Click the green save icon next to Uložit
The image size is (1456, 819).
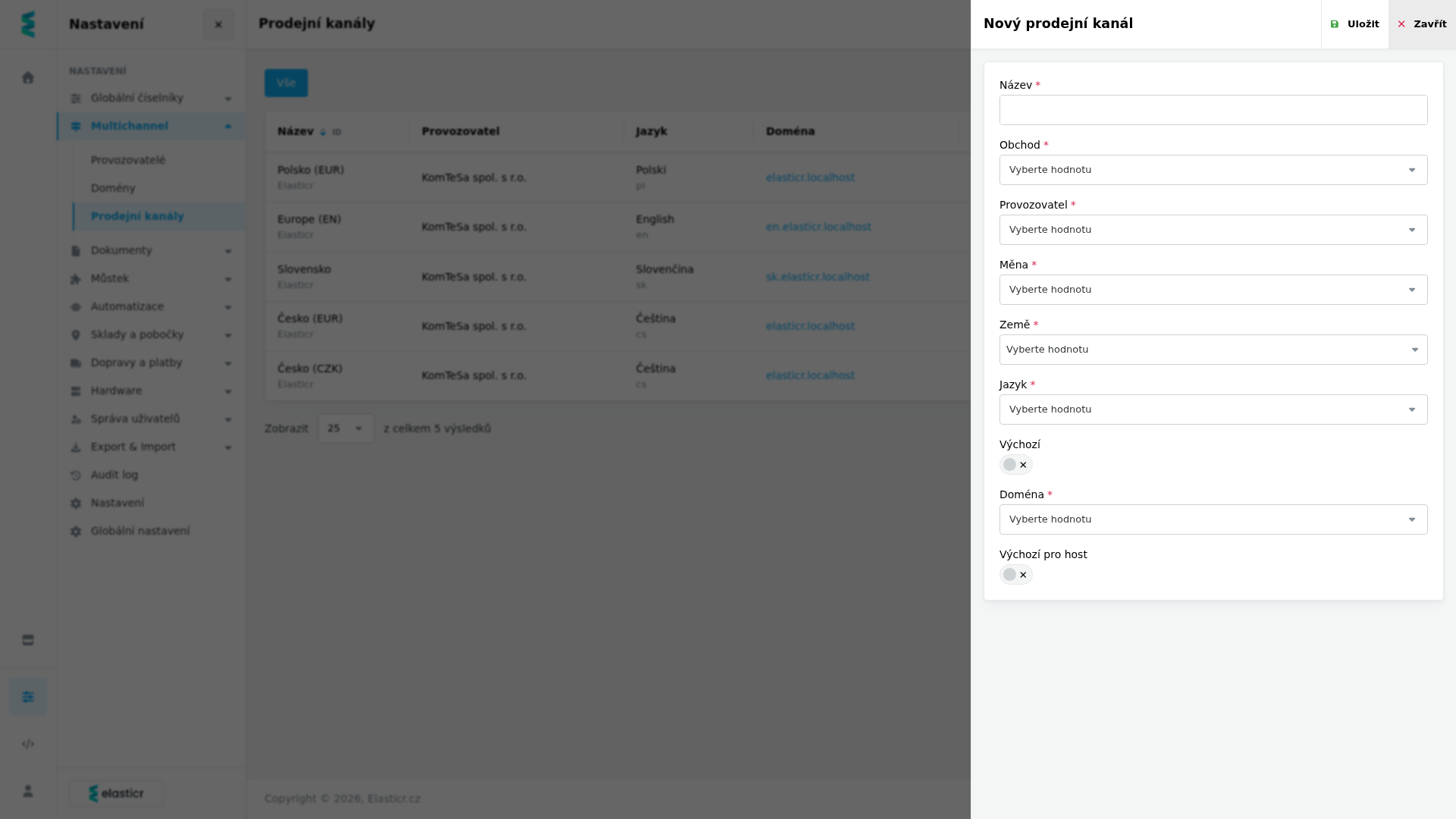1335,24
